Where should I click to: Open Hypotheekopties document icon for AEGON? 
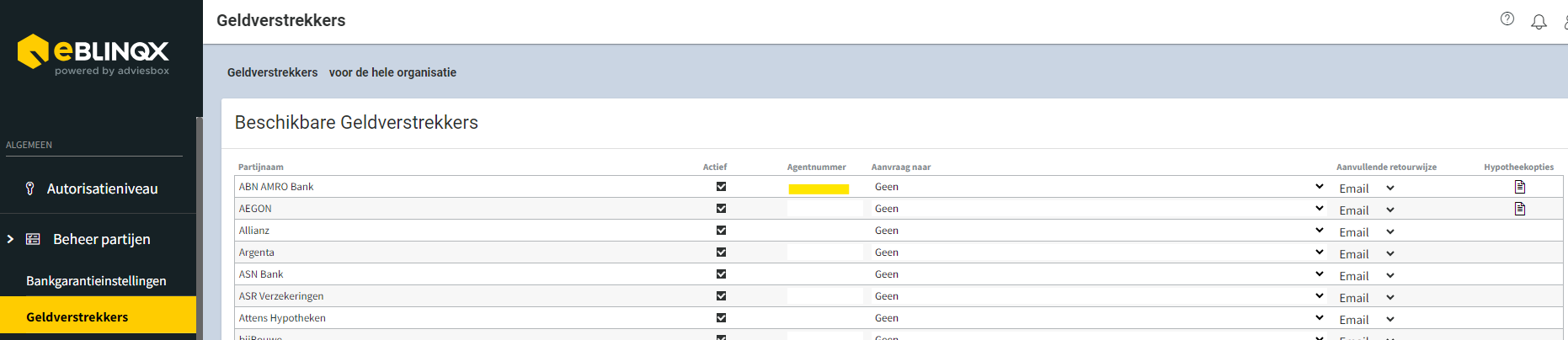(x=1520, y=209)
